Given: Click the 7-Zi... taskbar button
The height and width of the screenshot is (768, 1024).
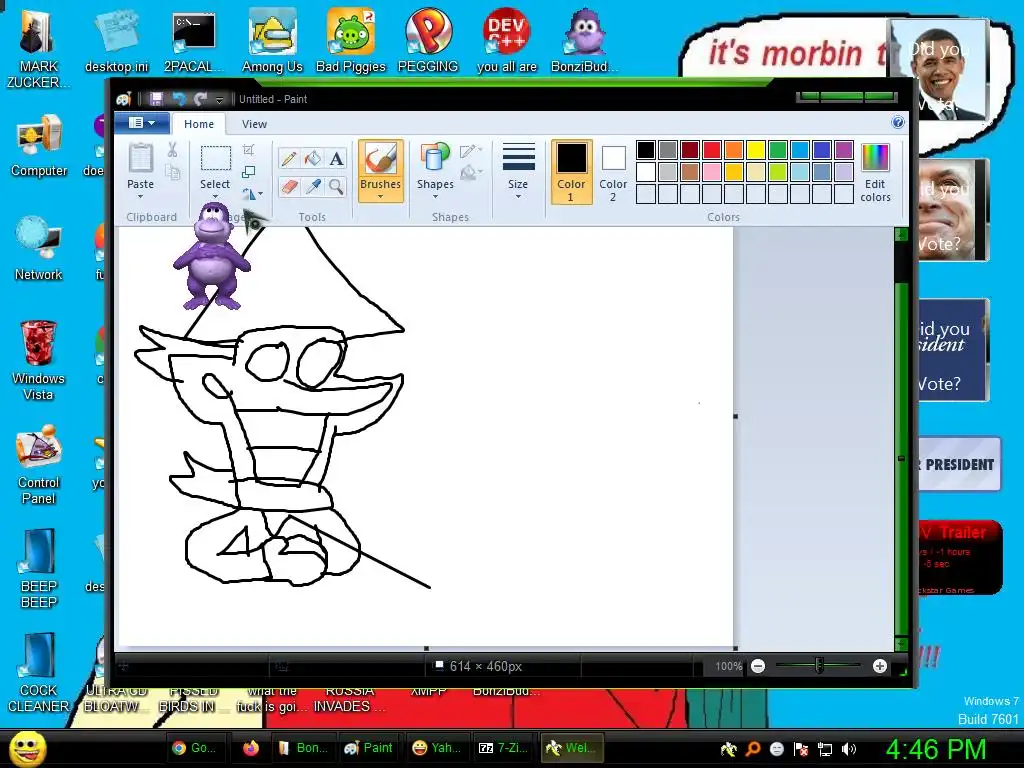Looking at the screenshot, I should [504, 748].
